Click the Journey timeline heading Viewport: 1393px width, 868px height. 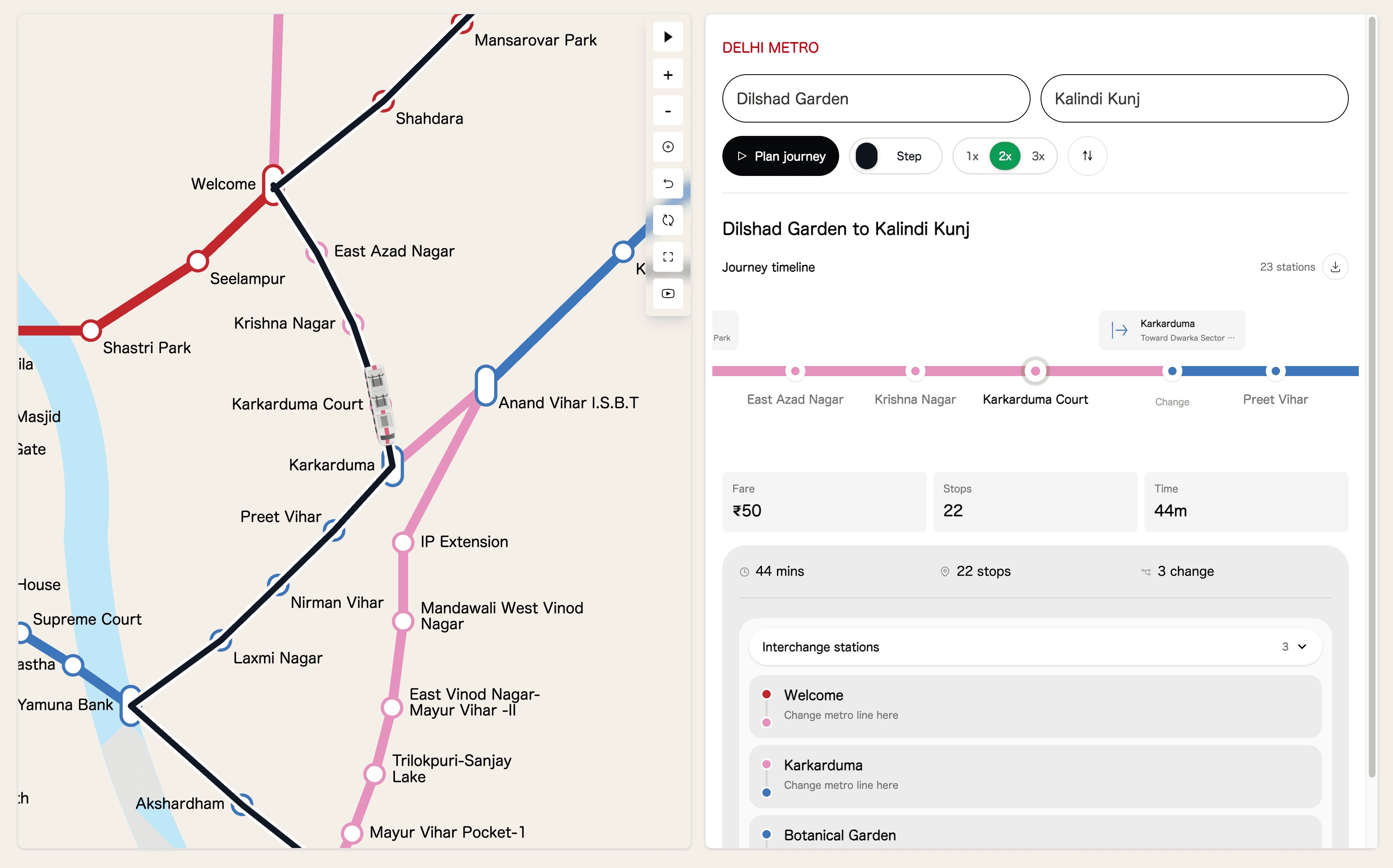(x=768, y=268)
